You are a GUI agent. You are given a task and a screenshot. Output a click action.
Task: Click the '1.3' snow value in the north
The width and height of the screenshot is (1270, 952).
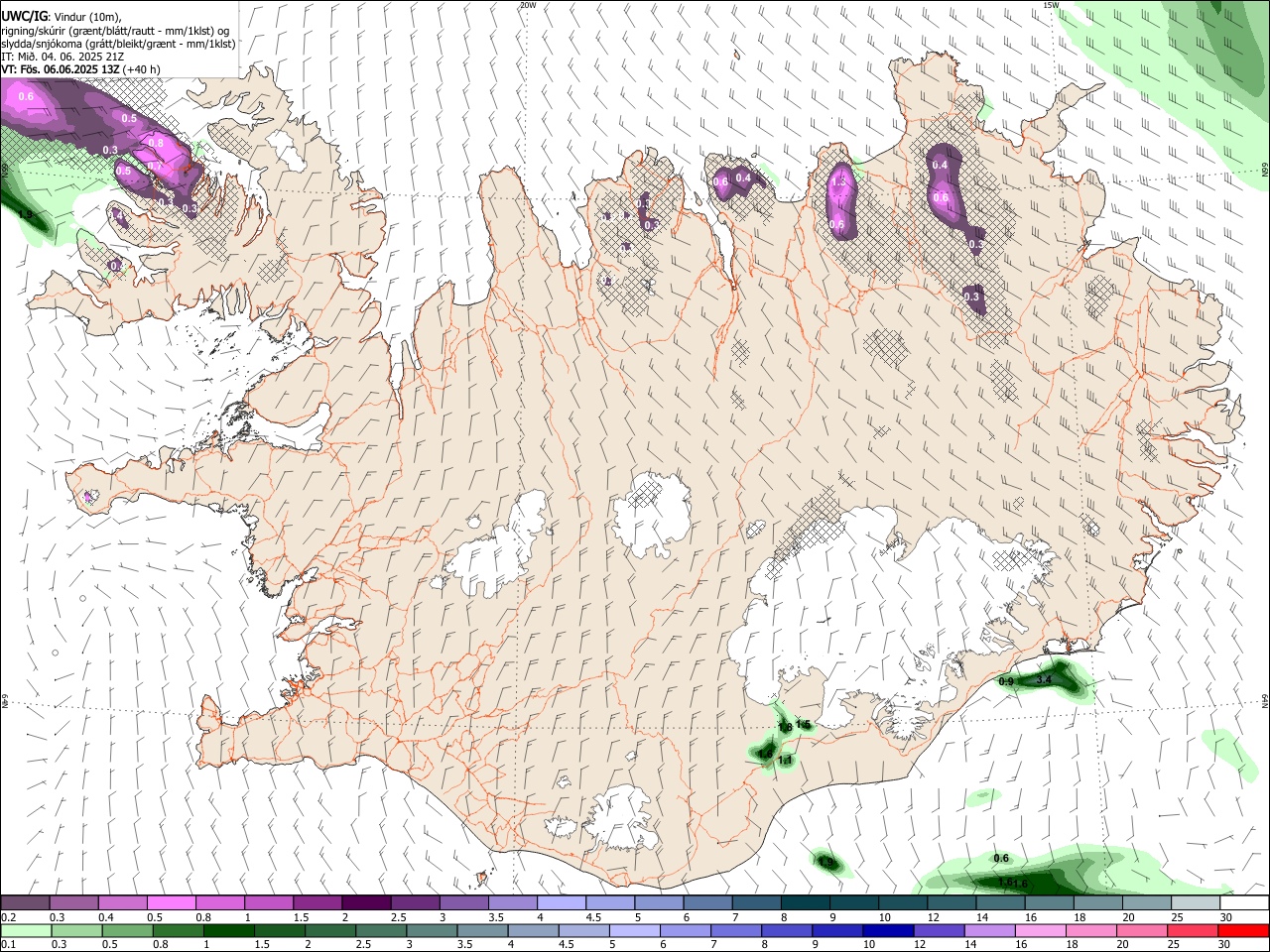(838, 181)
